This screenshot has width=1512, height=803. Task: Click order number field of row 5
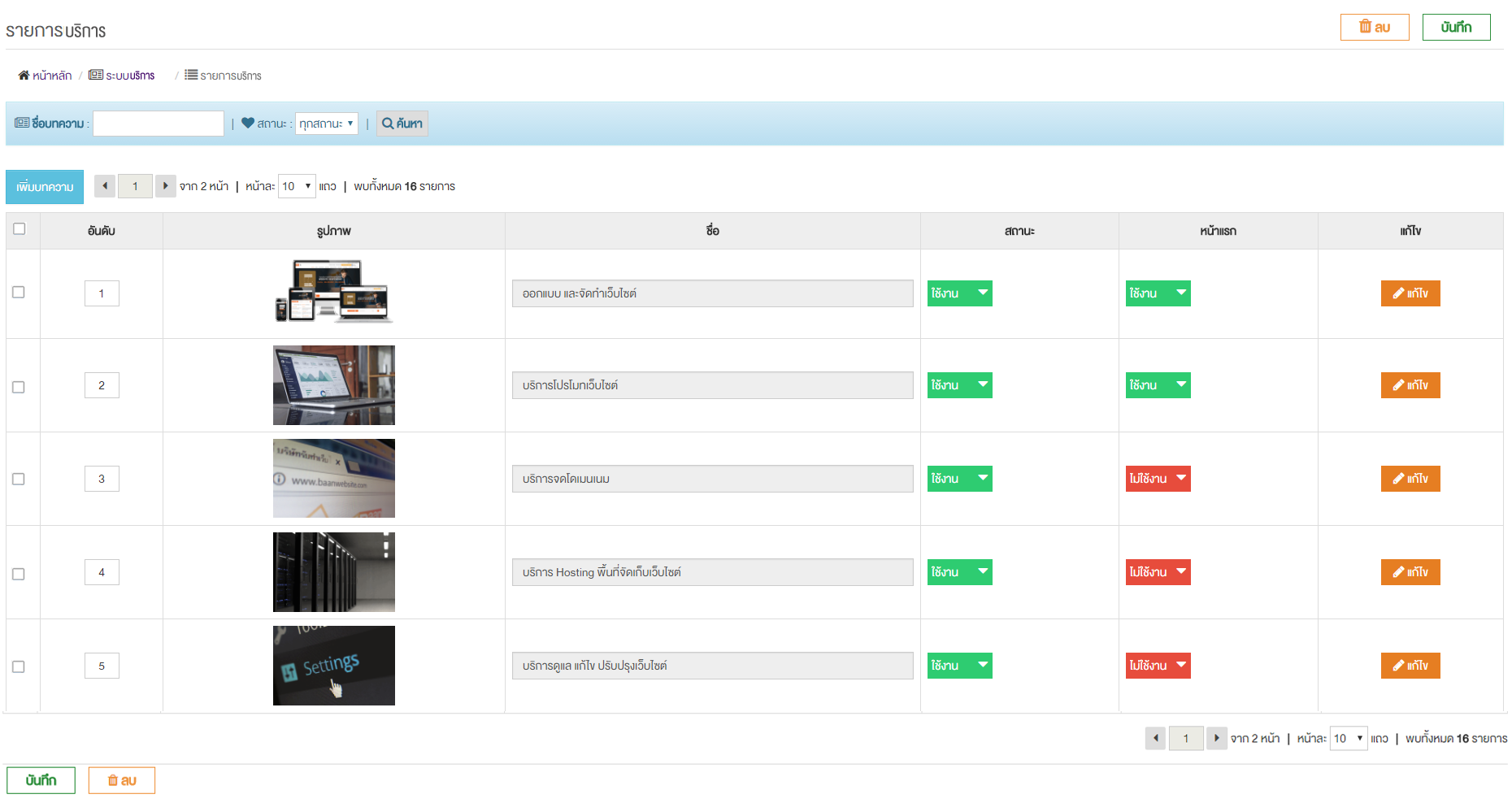(x=102, y=666)
